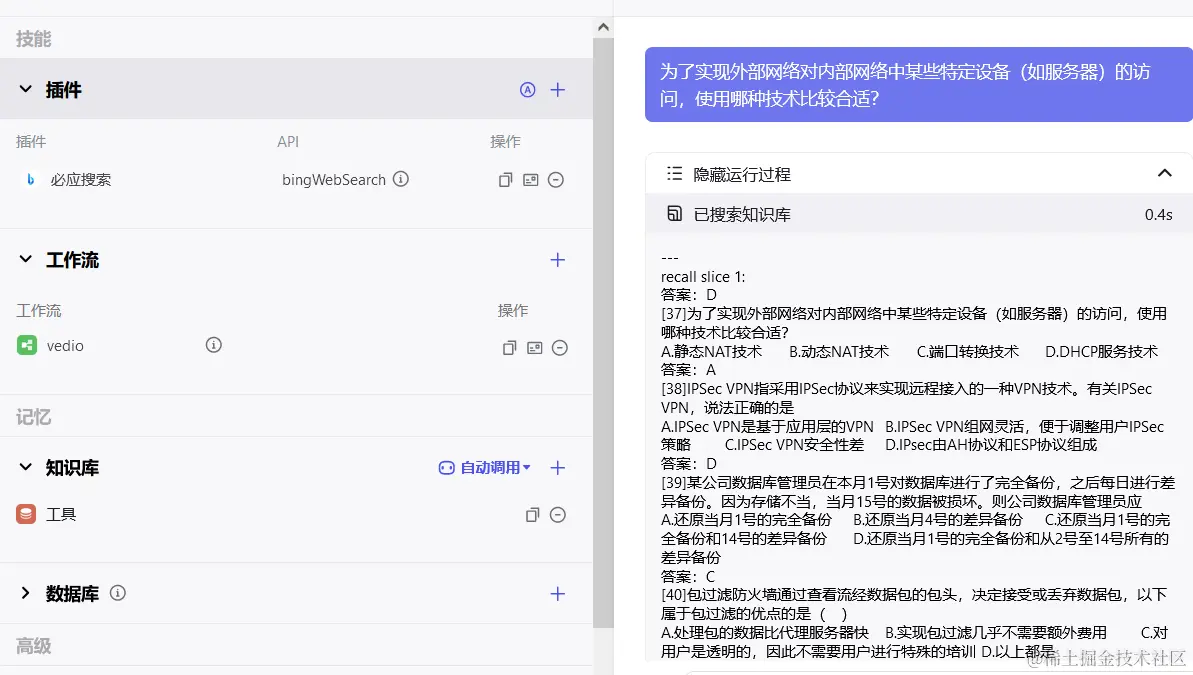The image size is (1193, 675).
Task: Open info icon next to 数据库
Action: tap(117, 593)
